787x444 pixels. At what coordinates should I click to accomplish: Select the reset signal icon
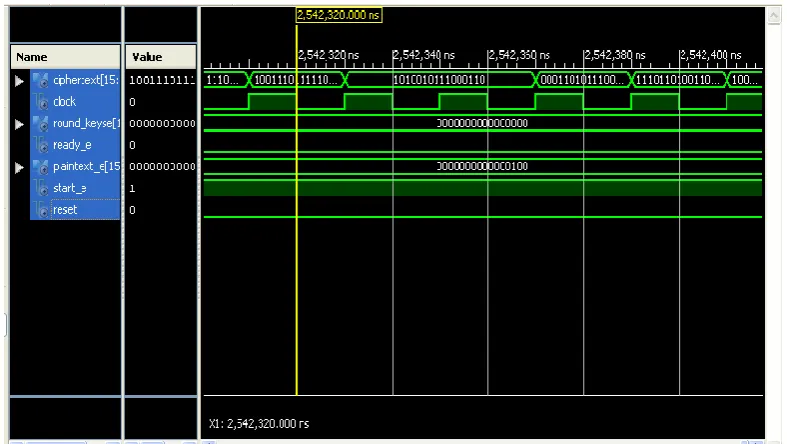click(42, 210)
